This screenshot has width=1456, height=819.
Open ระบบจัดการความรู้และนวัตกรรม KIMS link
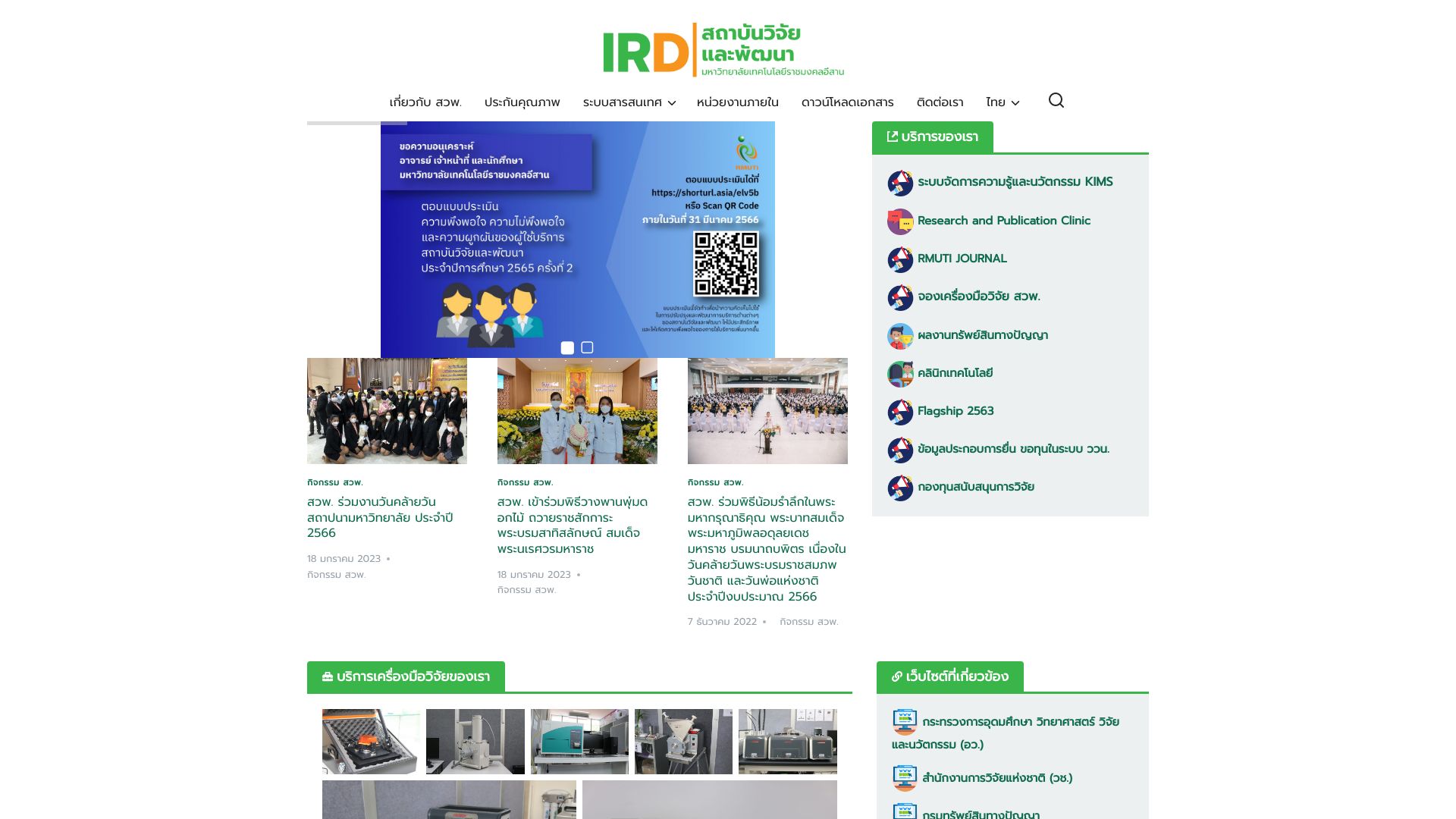pos(1015,182)
